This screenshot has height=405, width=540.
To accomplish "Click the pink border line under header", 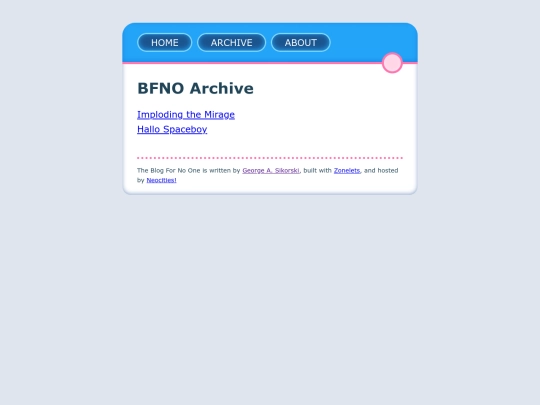I will [251, 63].
